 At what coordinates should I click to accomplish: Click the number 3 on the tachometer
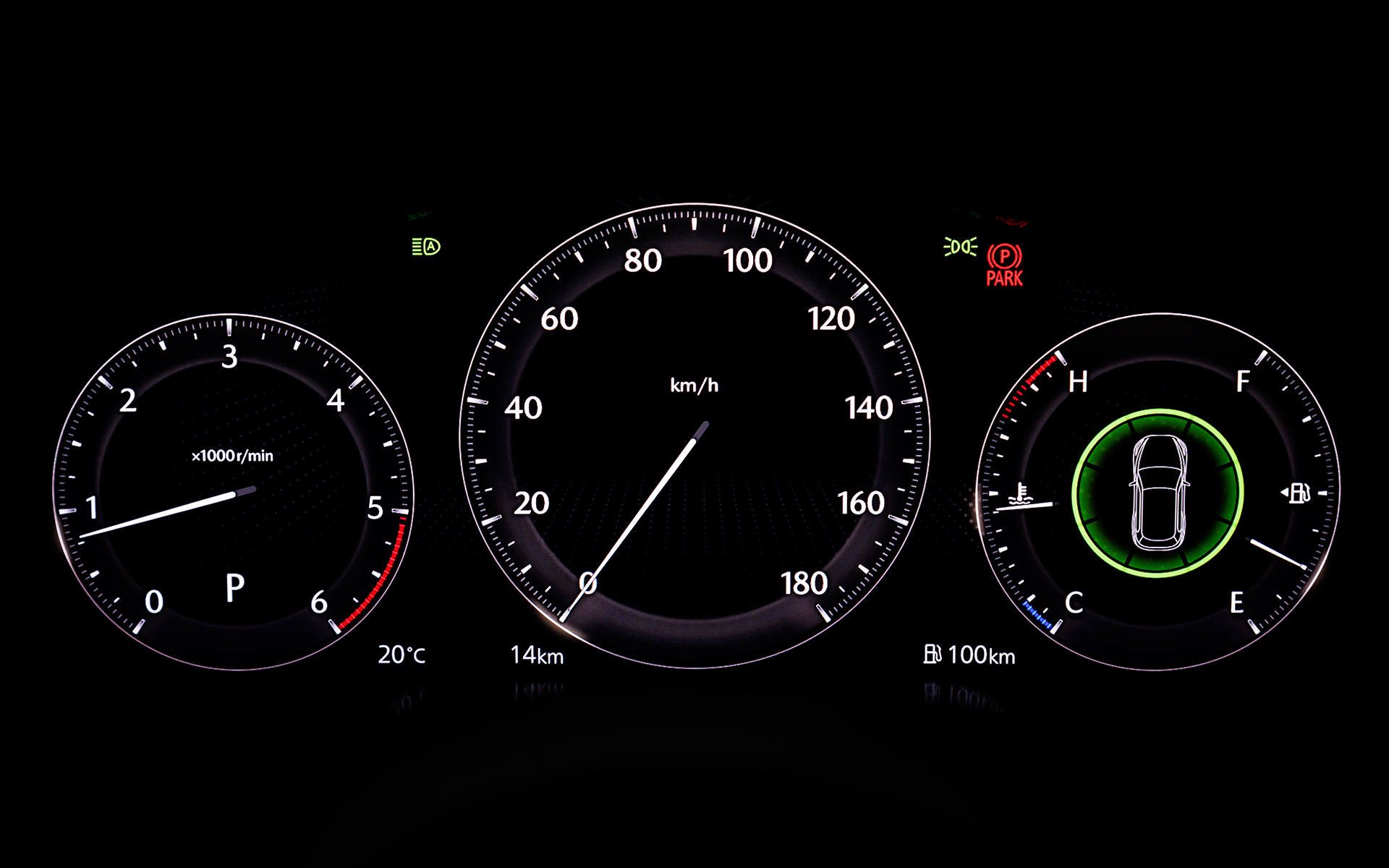[x=229, y=357]
